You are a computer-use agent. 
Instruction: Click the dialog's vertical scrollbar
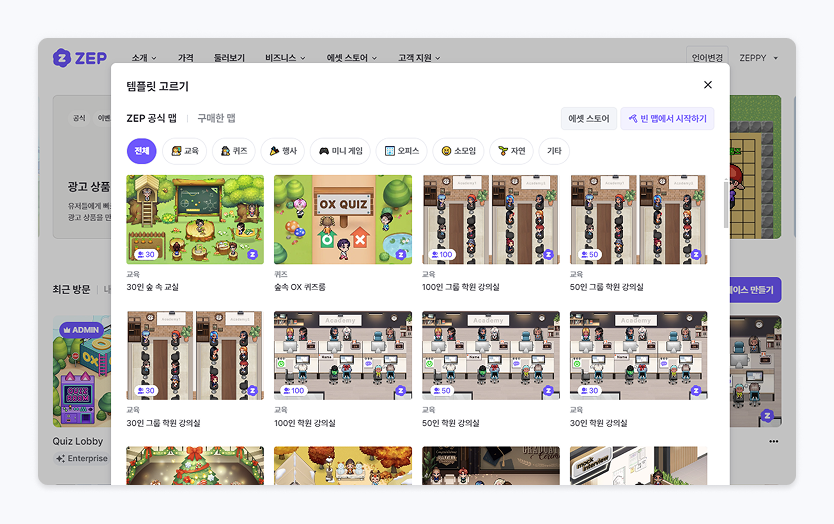[x=725, y=205]
